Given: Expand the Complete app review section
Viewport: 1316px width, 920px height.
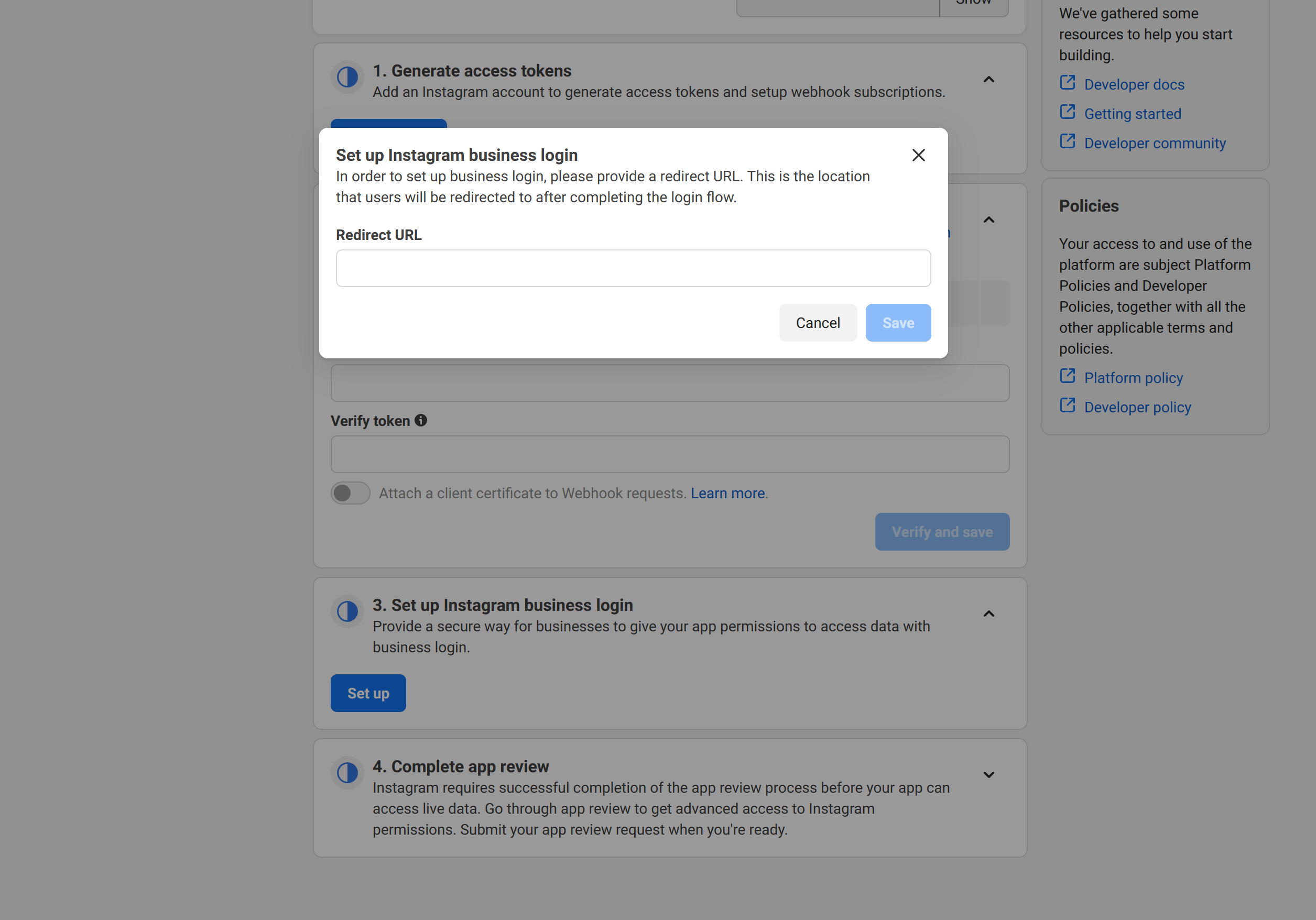Looking at the screenshot, I should [x=989, y=774].
